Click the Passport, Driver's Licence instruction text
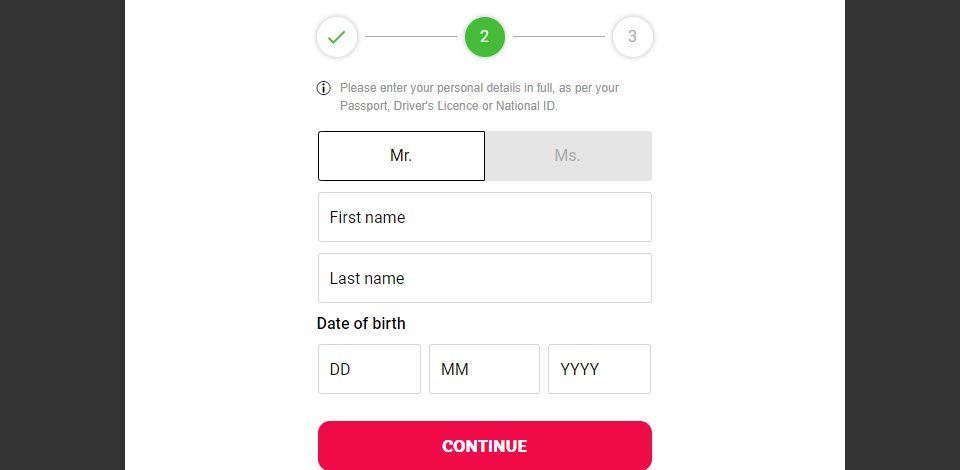The height and width of the screenshot is (470, 960). (409, 106)
